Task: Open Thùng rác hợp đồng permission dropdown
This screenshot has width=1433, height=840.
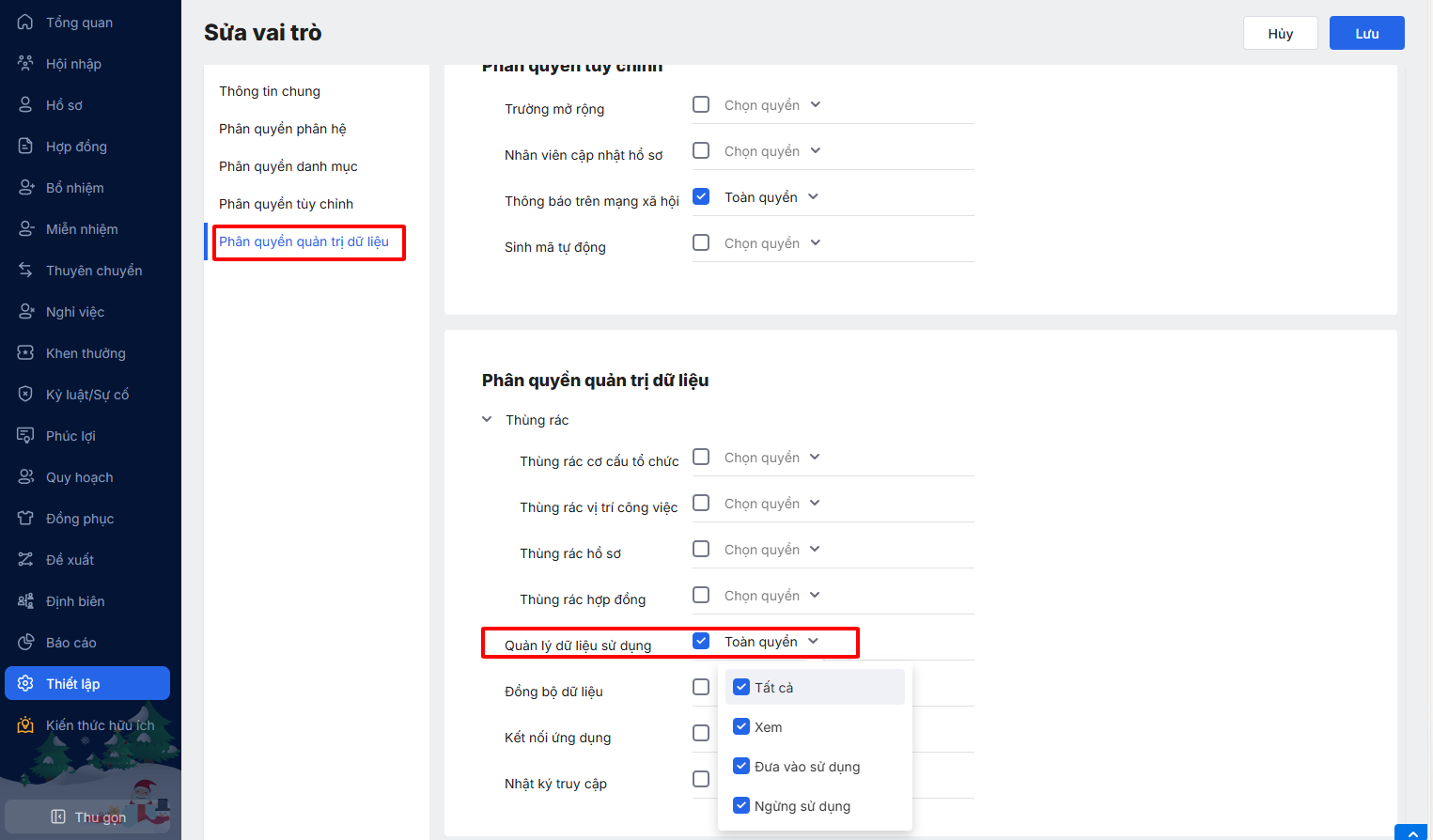Action: (x=772, y=596)
